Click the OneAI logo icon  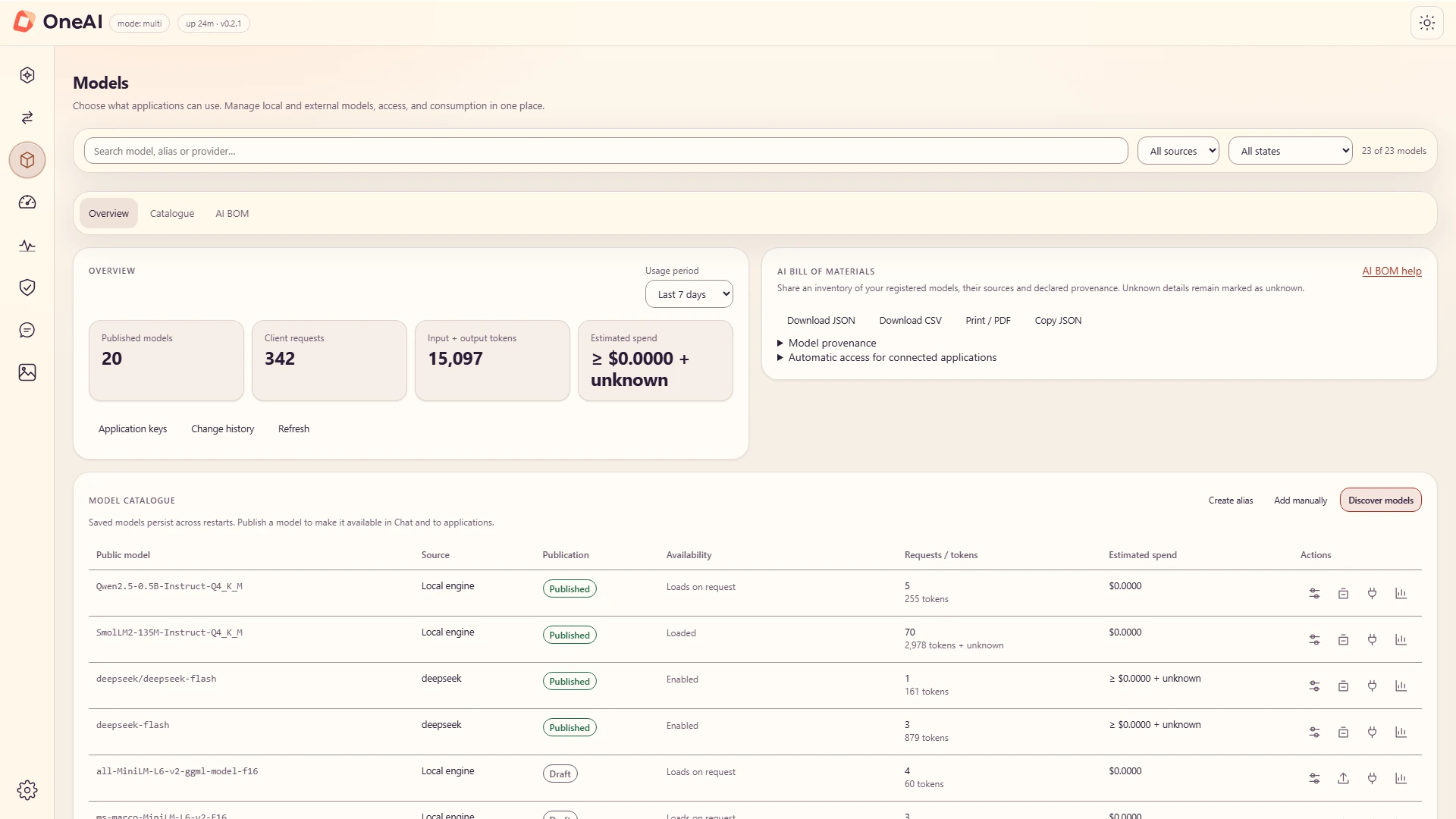24,22
